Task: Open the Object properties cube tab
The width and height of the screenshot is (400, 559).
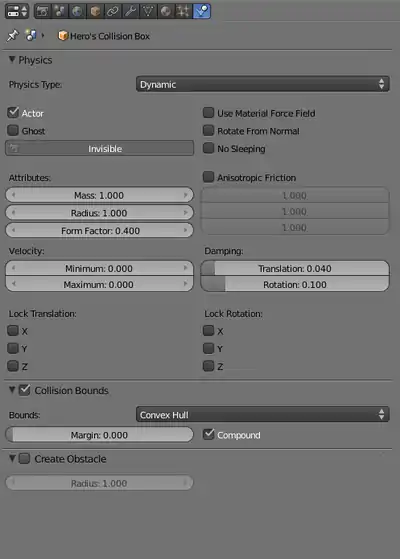Action: [x=95, y=11]
